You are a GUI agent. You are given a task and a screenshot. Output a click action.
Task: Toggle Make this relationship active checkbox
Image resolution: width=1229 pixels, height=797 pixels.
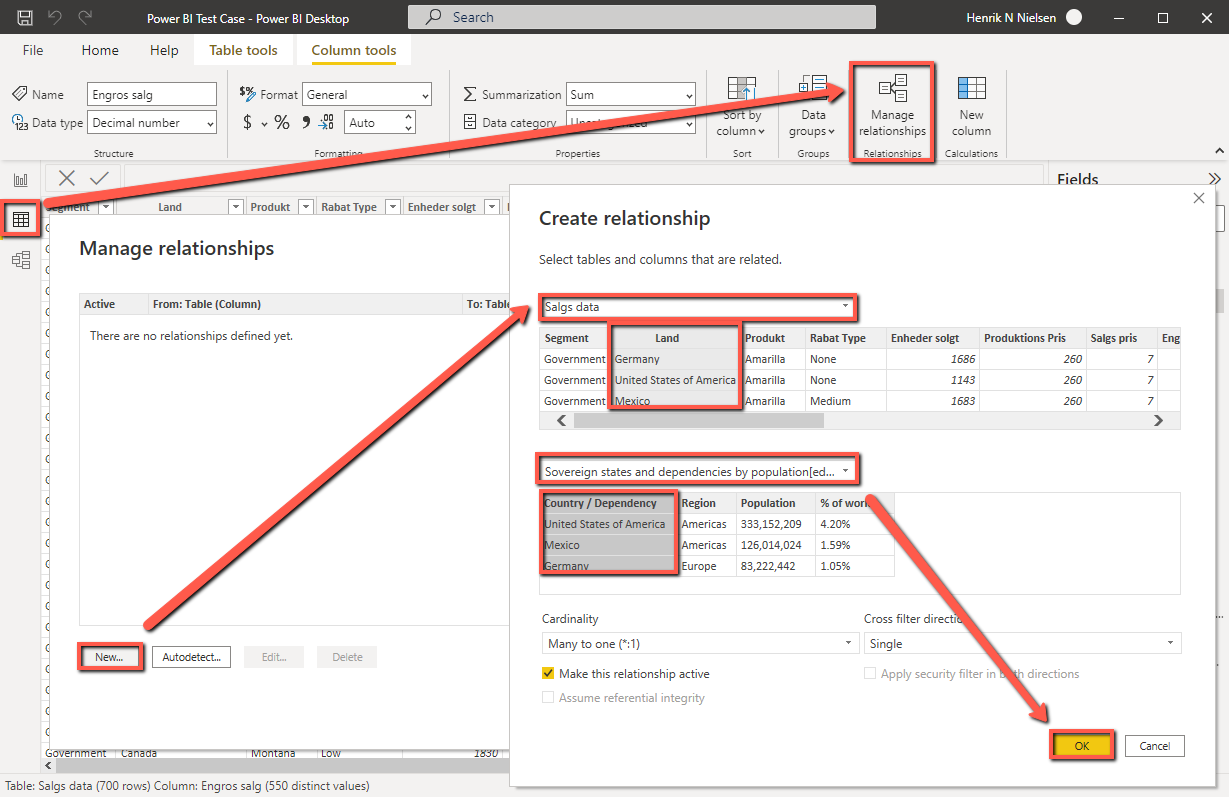(x=548, y=674)
